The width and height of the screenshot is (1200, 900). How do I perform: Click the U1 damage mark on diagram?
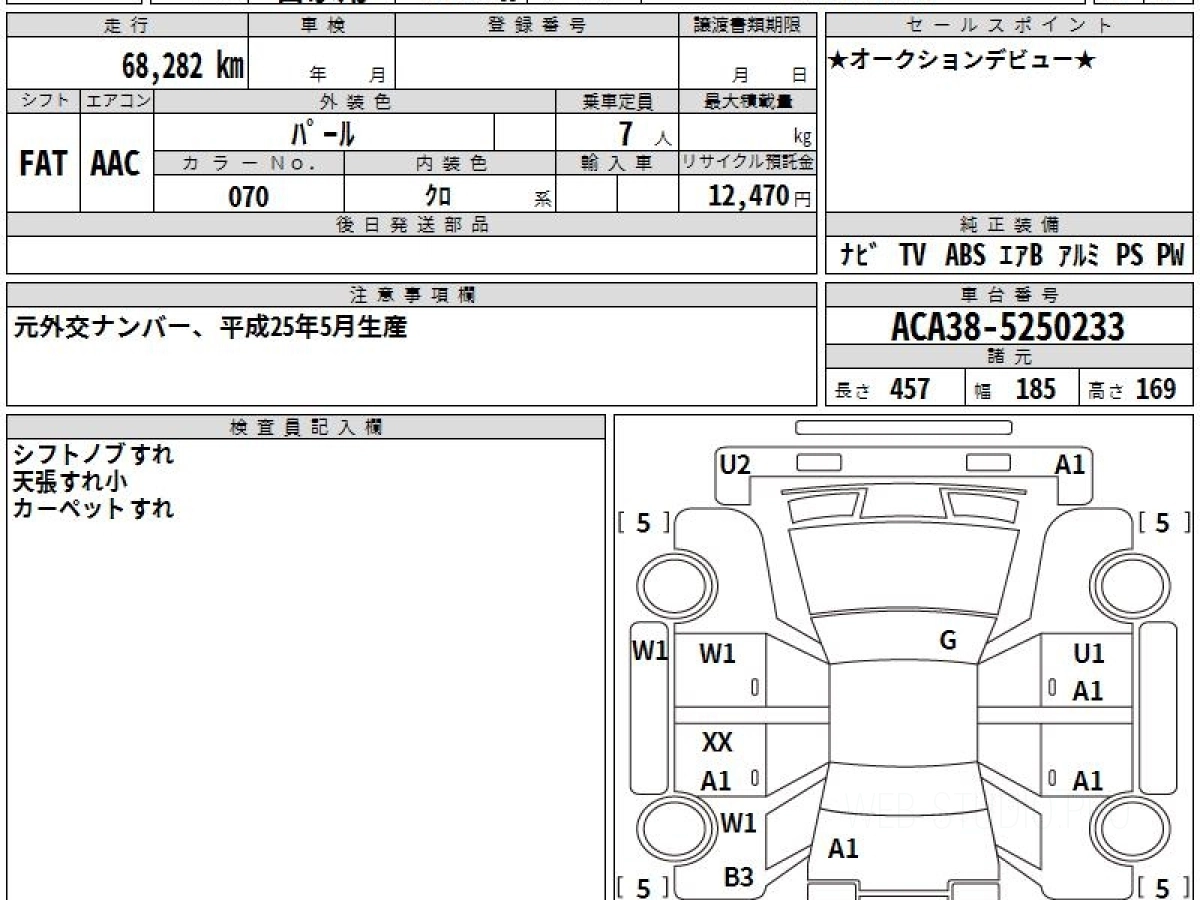(1088, 654)
